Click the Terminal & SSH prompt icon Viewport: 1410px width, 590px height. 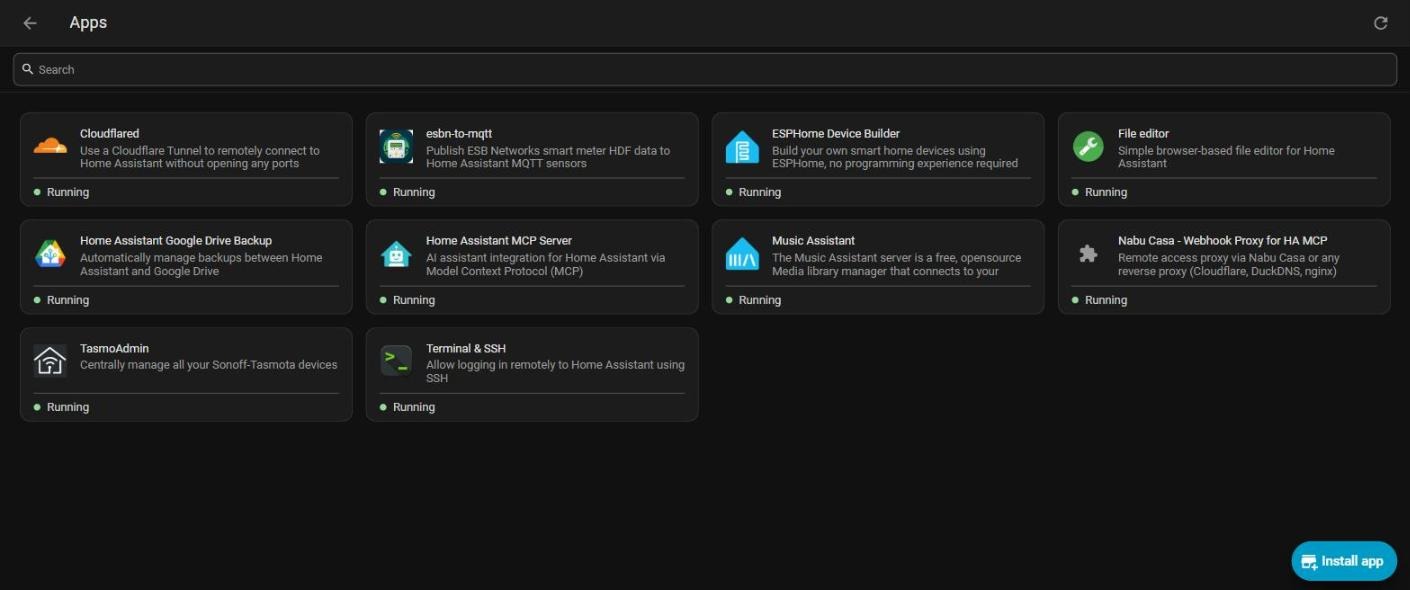click(396, 361)
